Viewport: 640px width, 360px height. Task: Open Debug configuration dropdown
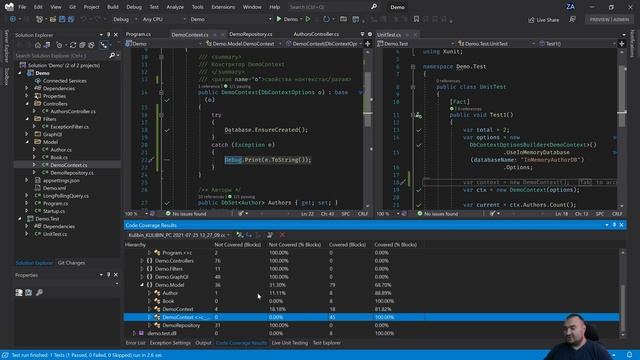[x=124, y=19]
